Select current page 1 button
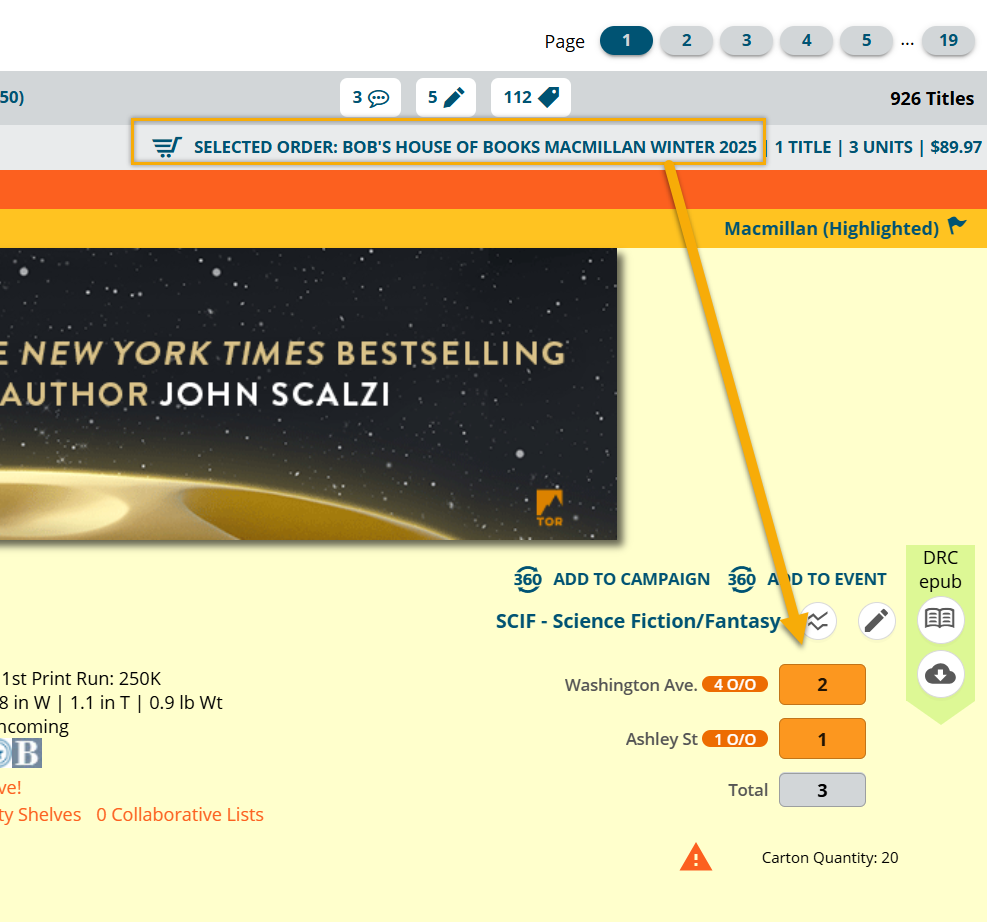This screenshot has height=922, width=987. 626,41
